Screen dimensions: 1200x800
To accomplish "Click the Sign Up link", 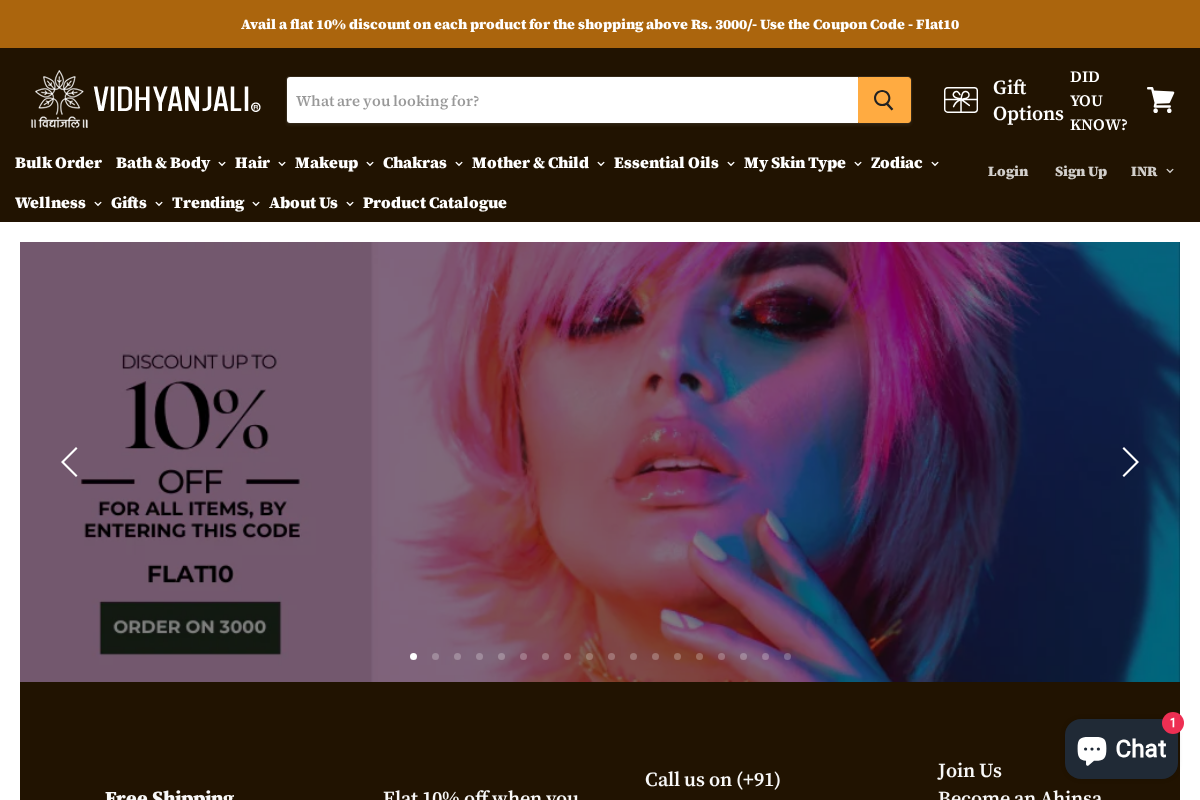I will click(1081, 171).
